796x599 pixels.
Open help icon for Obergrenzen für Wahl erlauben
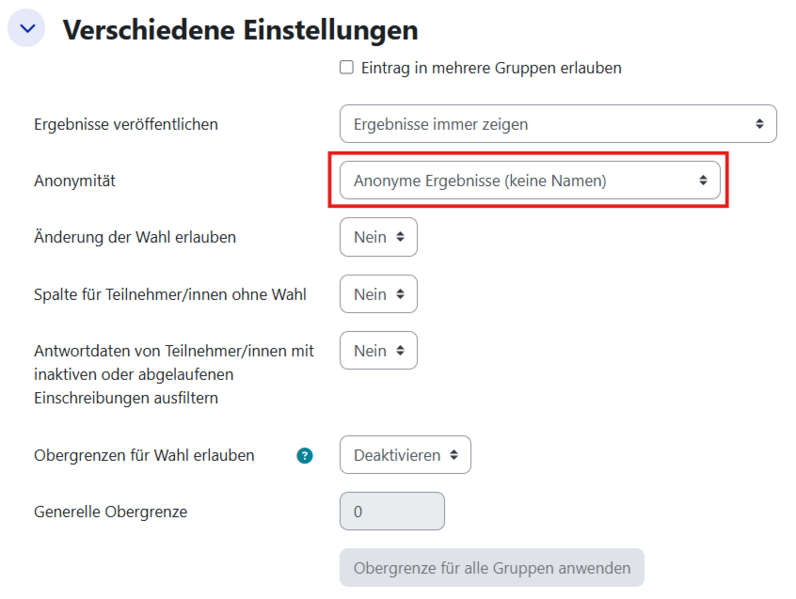305,455
